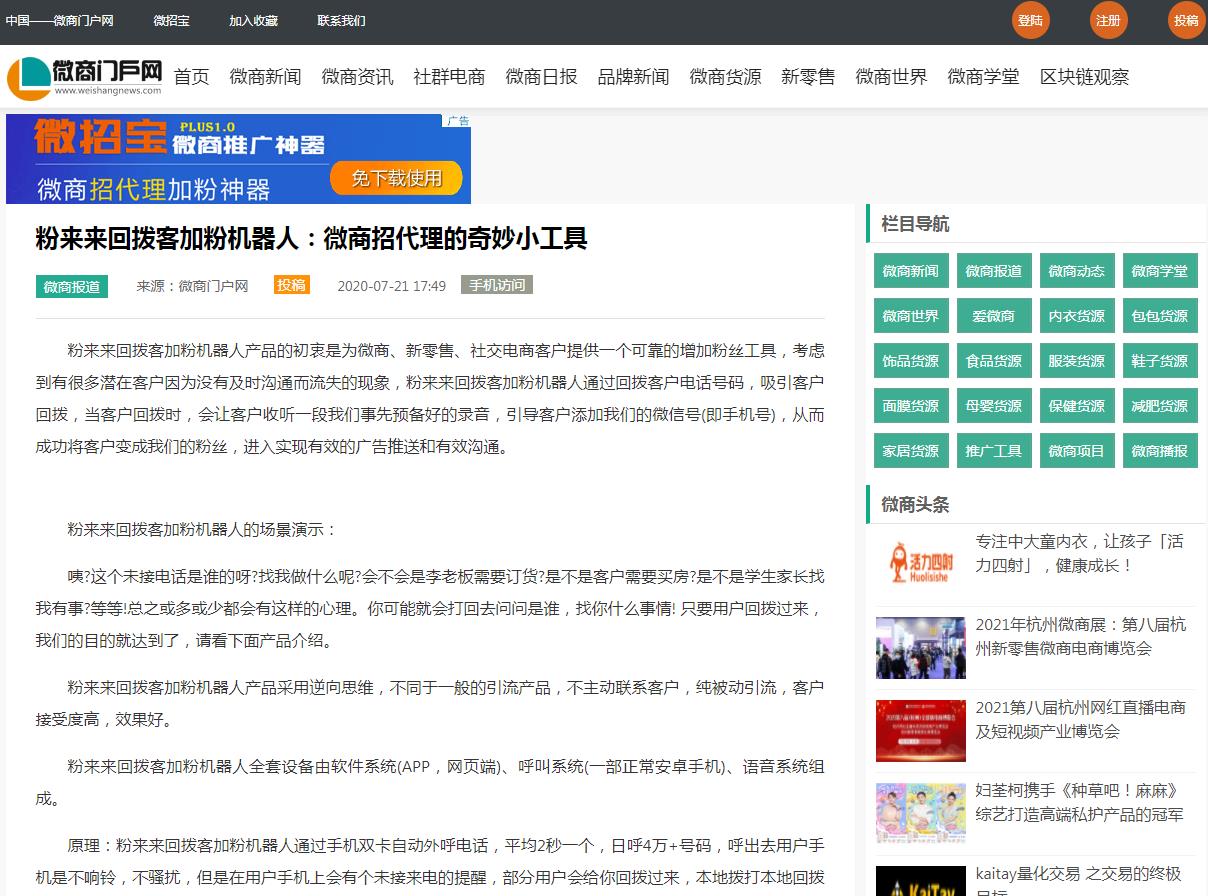Open 品牌新闻 navigation item

(x=633, y=77)
